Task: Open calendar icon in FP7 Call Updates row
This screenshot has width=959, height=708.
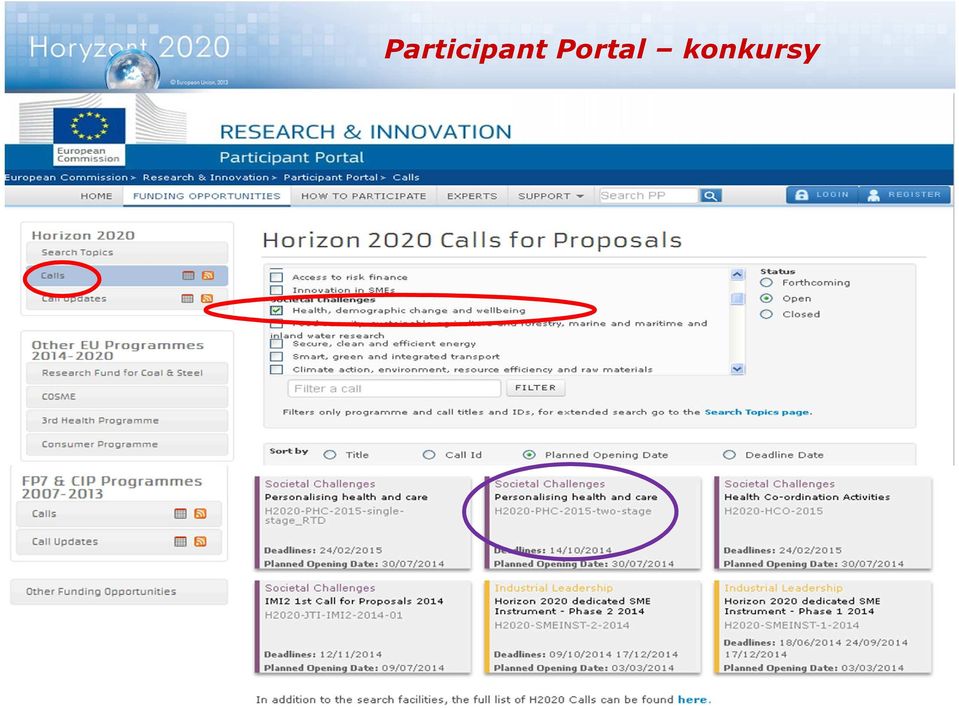Action: coord(180,541)
